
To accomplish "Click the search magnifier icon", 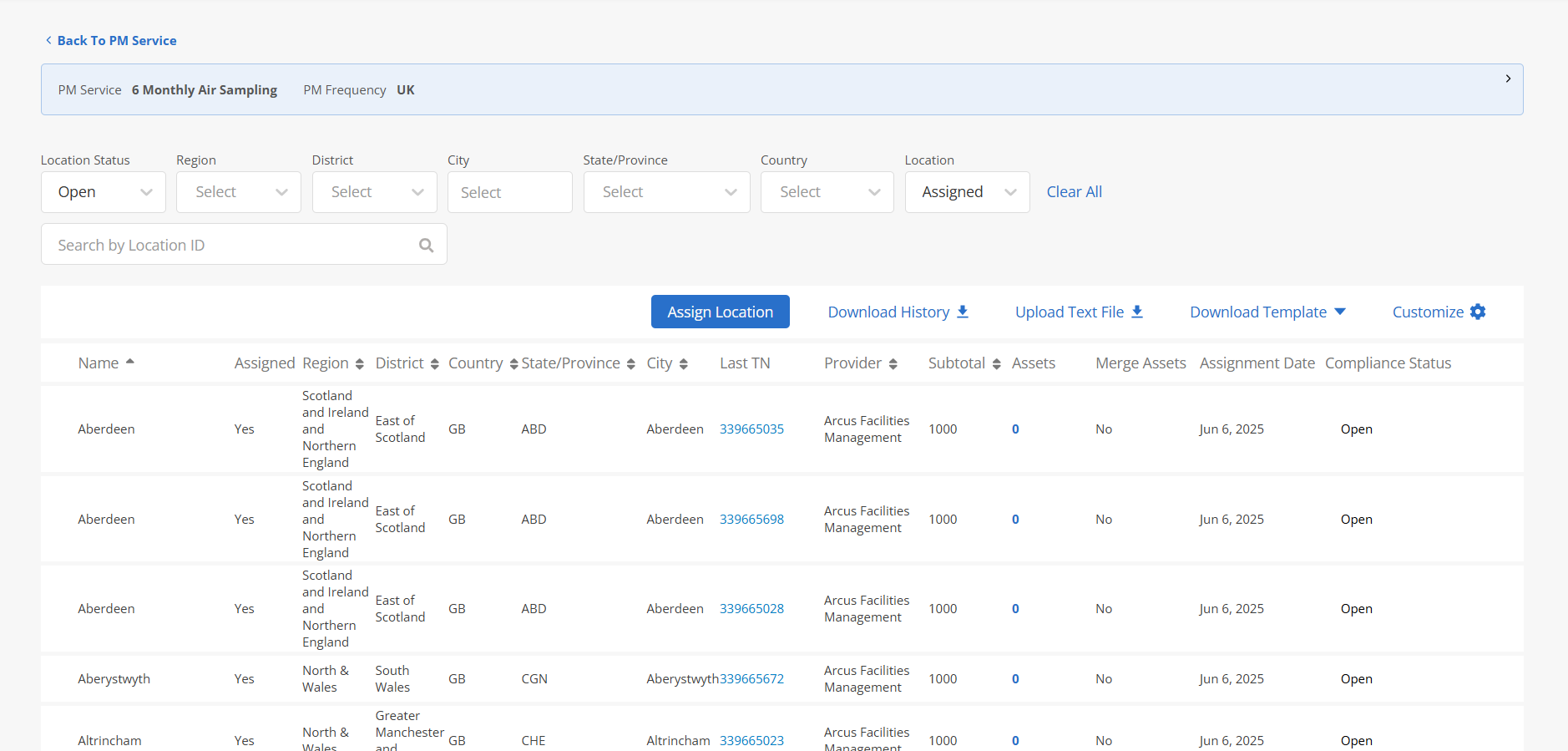I will click(426, 245).
